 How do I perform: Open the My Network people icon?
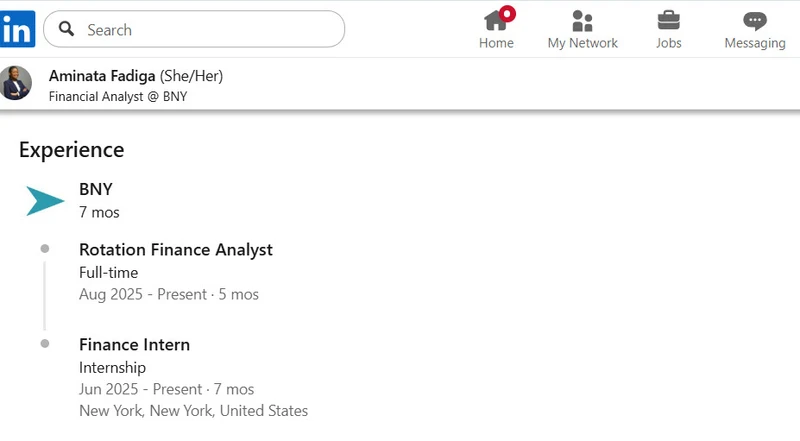pos(582,21)
